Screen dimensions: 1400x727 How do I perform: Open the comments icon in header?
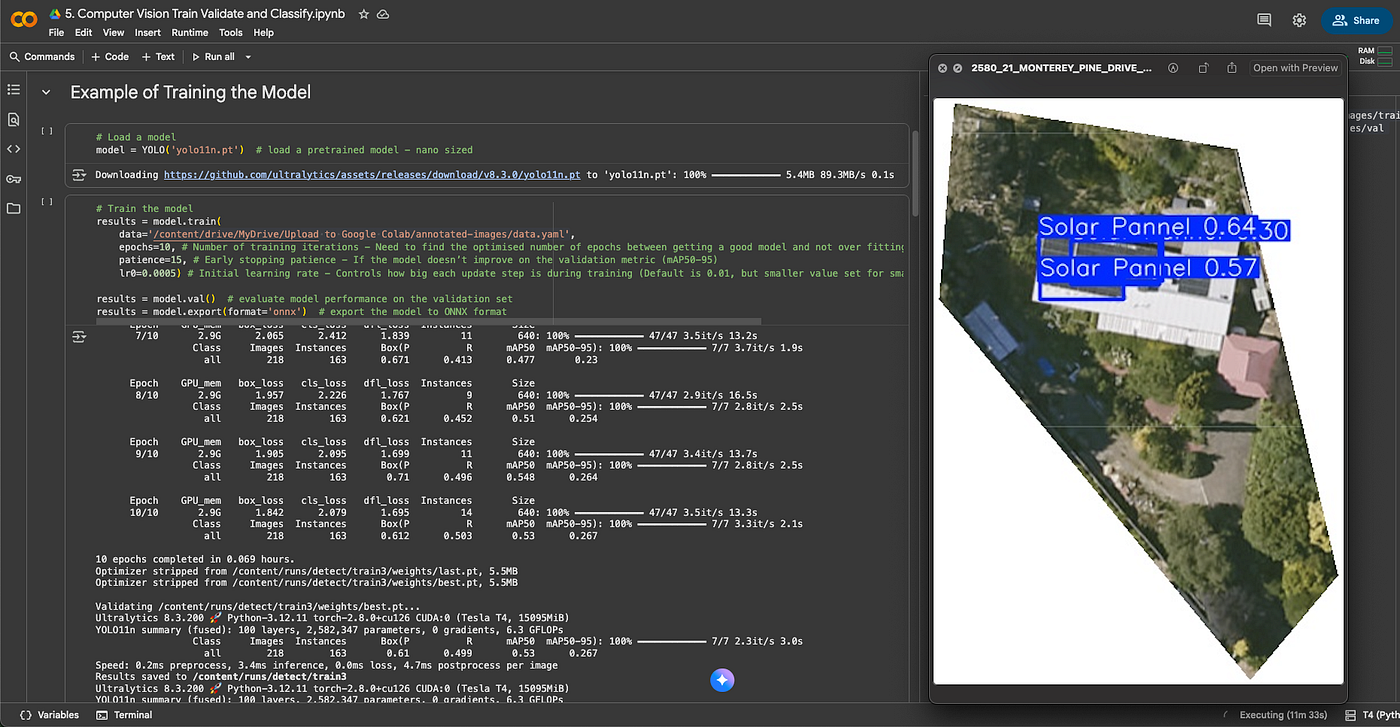point(1264,20)
